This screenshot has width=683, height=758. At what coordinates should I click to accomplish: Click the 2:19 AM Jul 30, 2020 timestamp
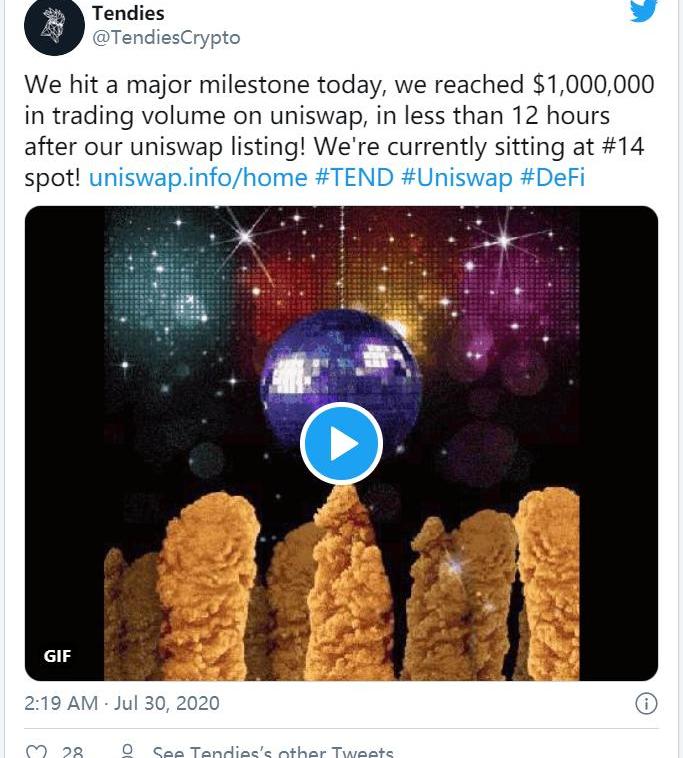pos(121,703)
